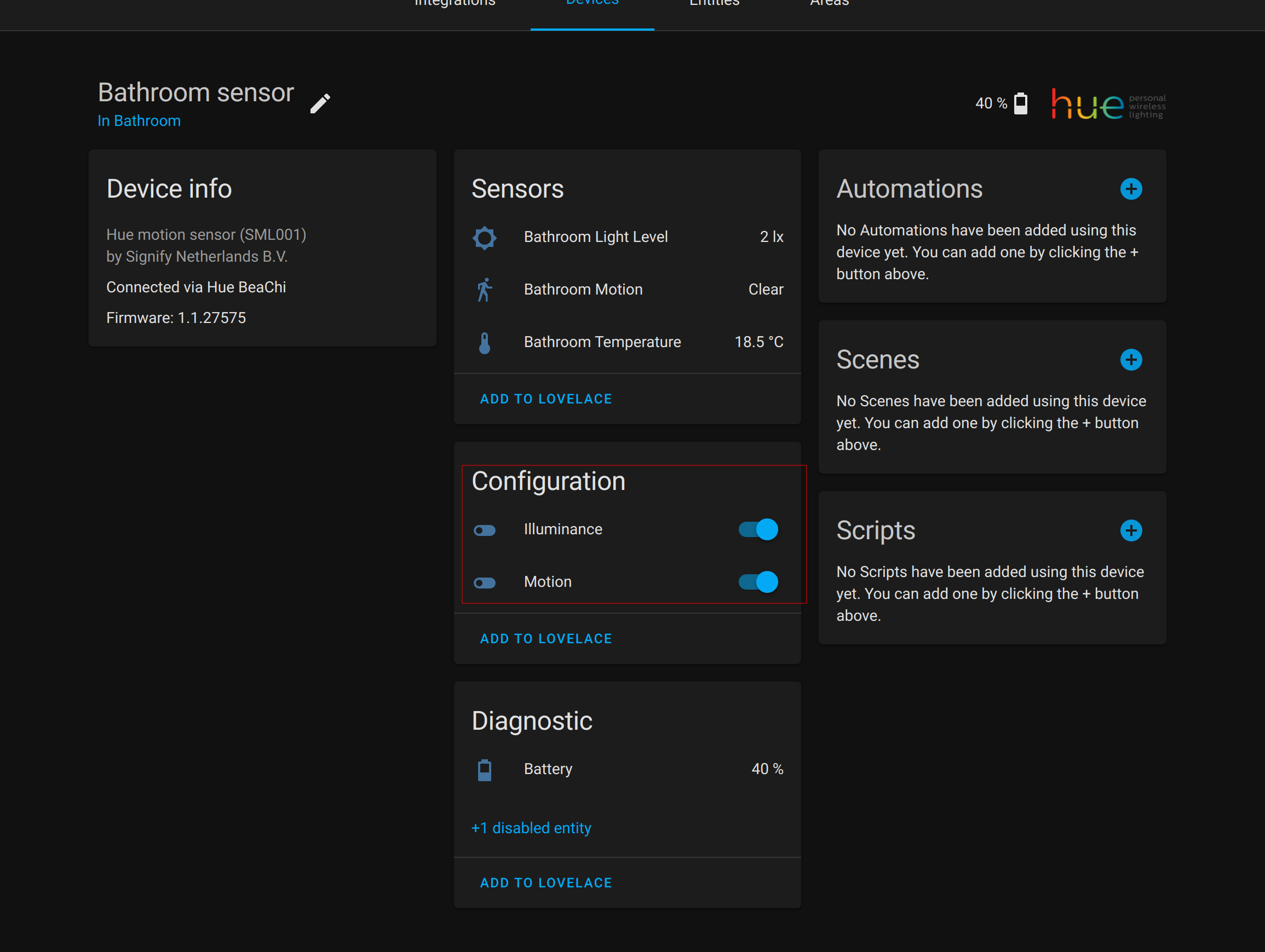The image size is (1265, 952).
Task: Click ADD TO LOVELACE under Diagnostic
Action: coord(545,882)
